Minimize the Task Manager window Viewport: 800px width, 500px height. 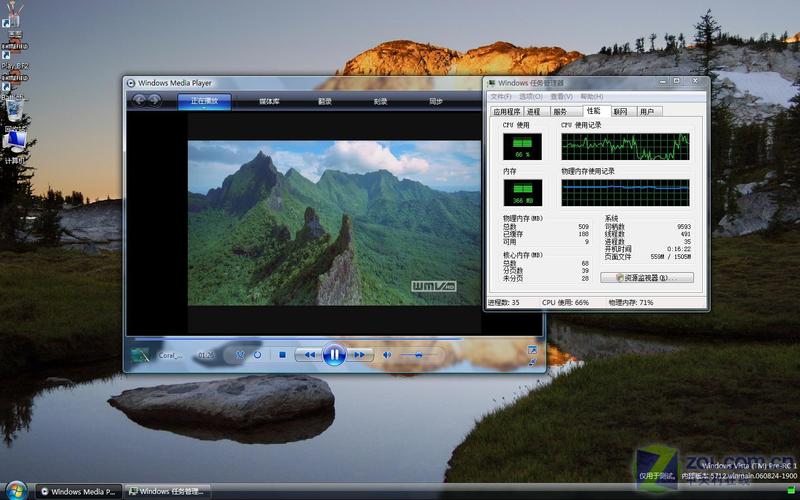point(662,81)
